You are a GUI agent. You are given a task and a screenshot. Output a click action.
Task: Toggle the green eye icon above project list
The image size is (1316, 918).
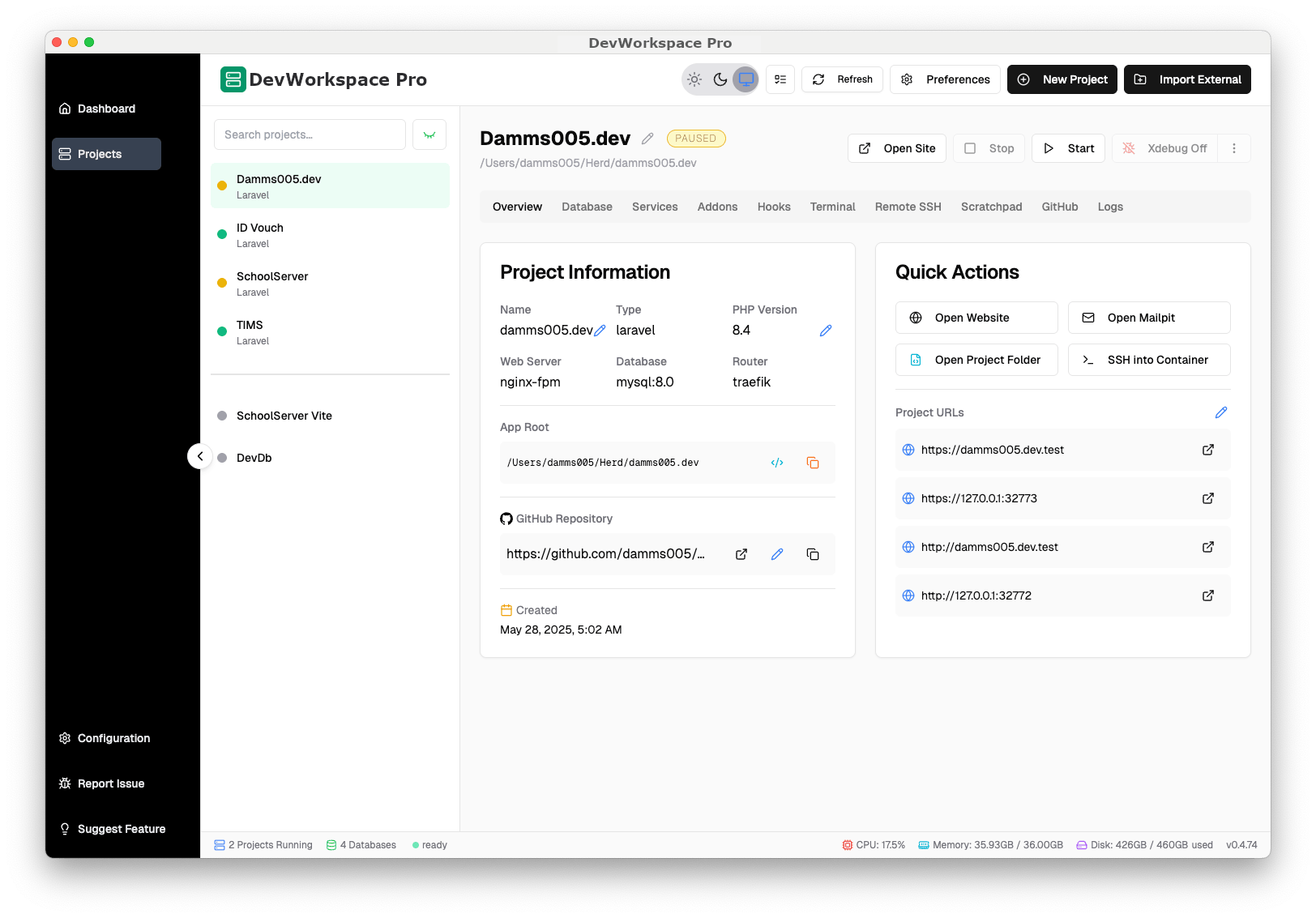tap(429, 134)
